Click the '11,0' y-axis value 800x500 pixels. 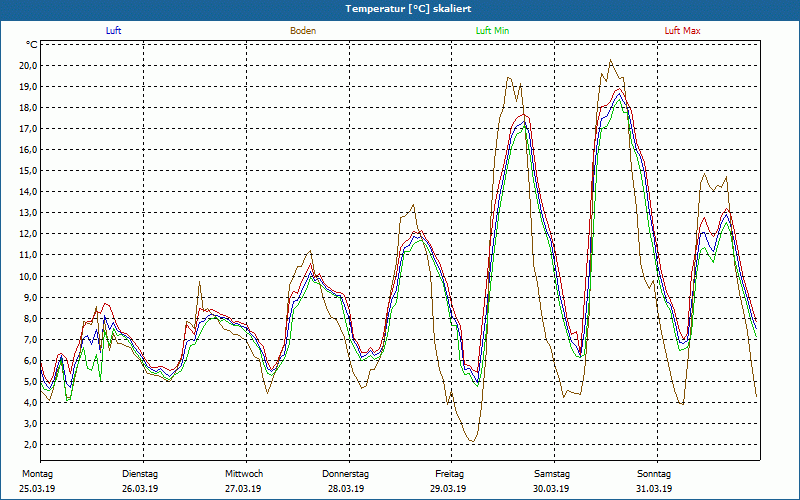28,255
